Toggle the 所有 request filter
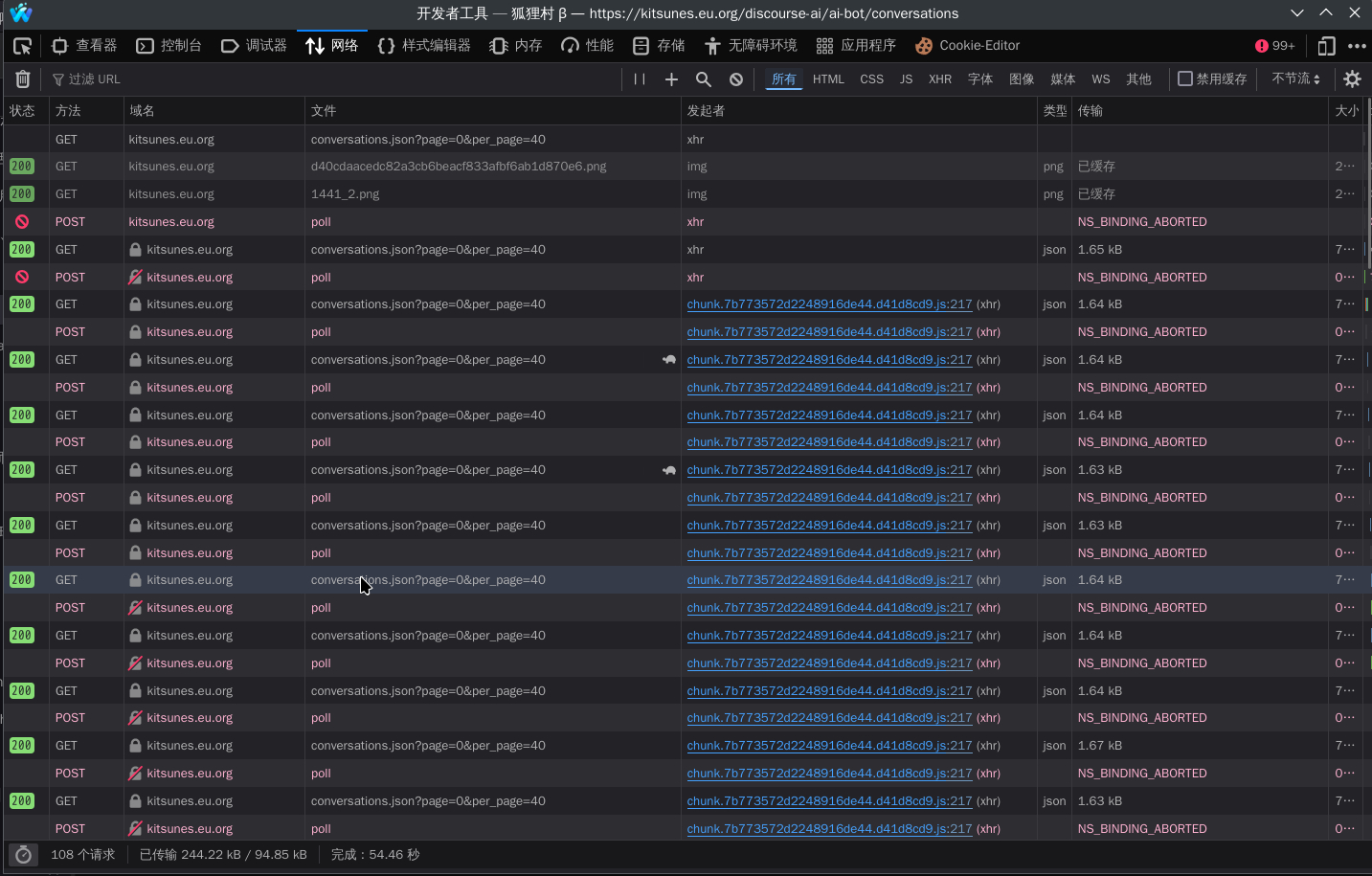 [783, 79]
